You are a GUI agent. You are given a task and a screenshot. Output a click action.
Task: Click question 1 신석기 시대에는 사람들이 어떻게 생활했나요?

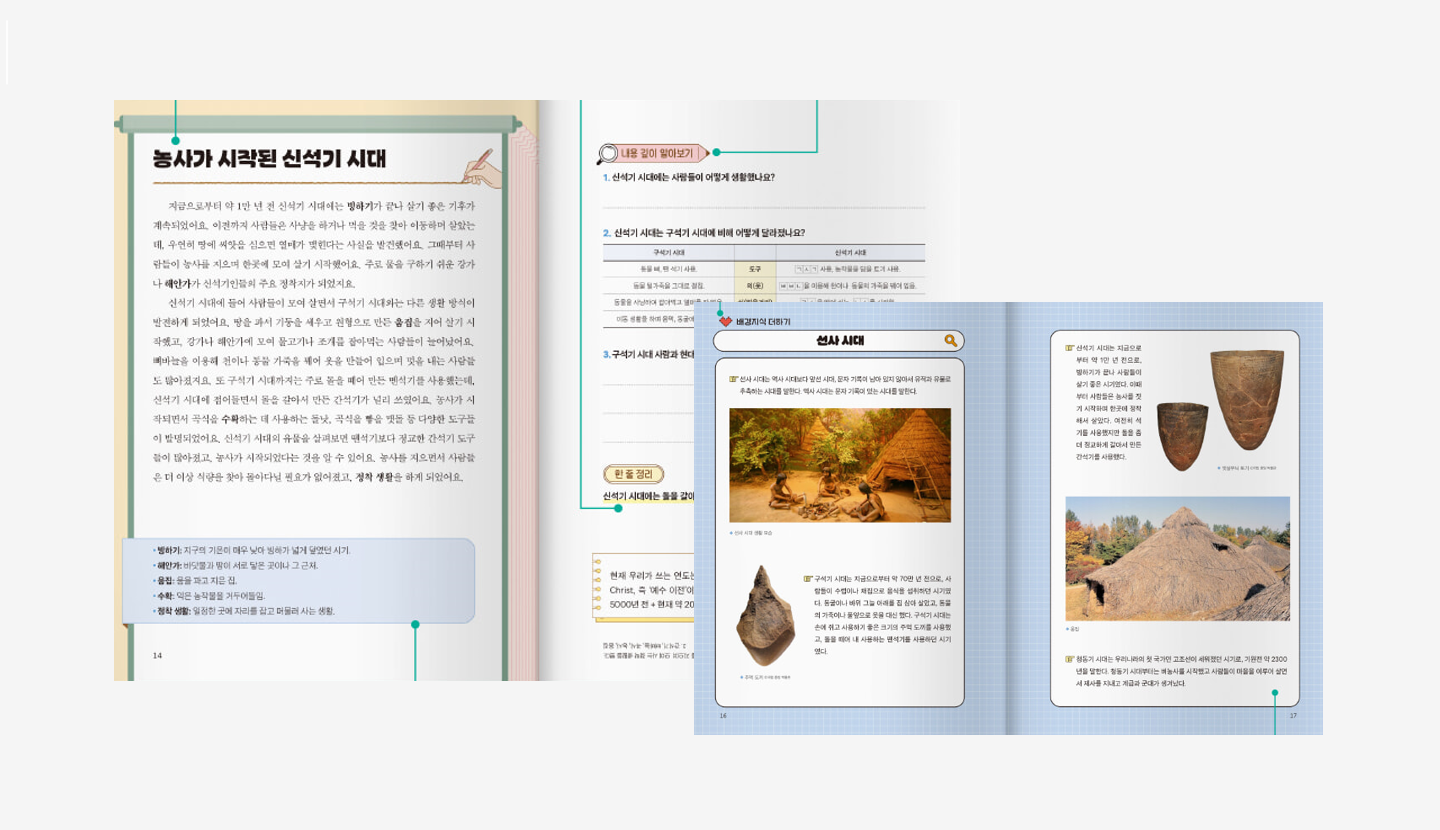tap(688, 177)
